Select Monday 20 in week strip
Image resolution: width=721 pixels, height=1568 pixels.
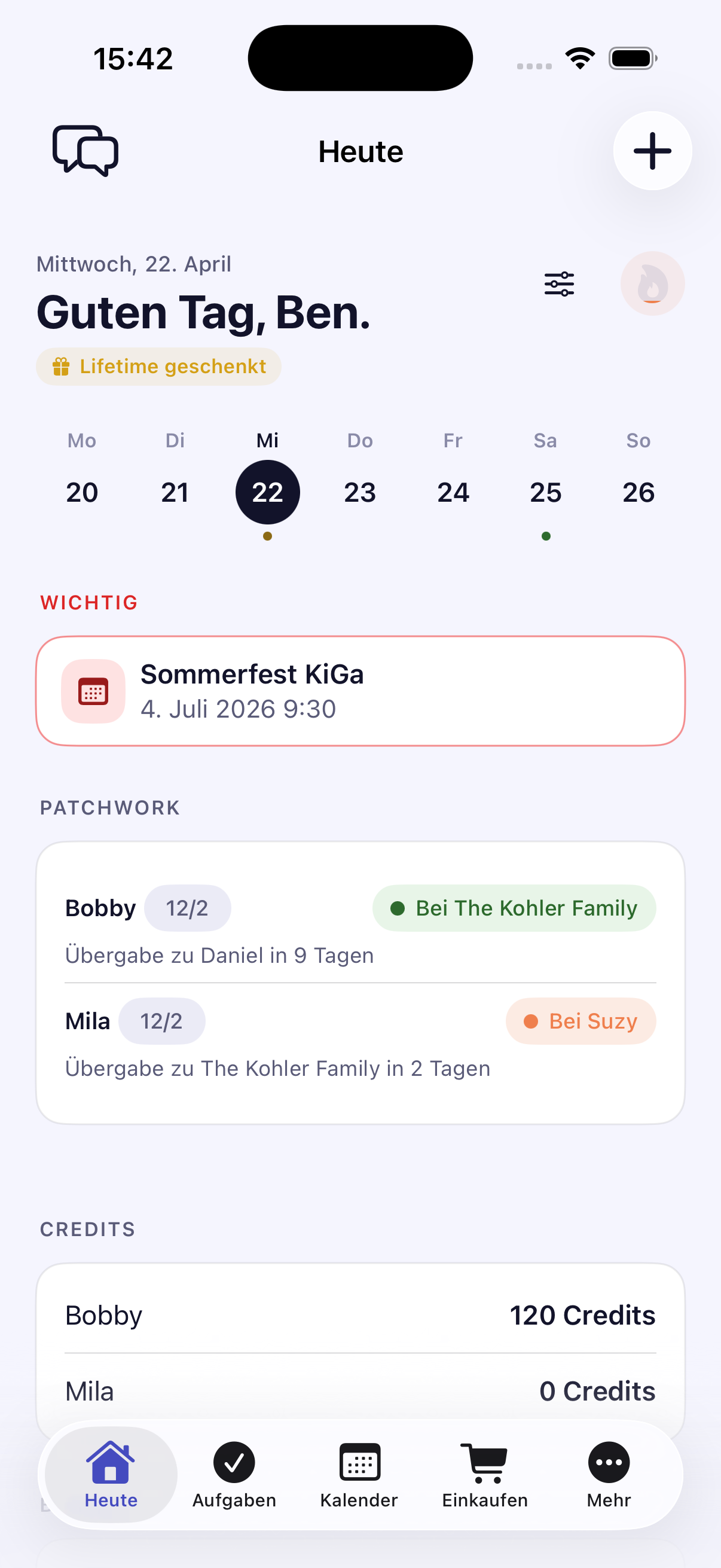pos(82,491)
